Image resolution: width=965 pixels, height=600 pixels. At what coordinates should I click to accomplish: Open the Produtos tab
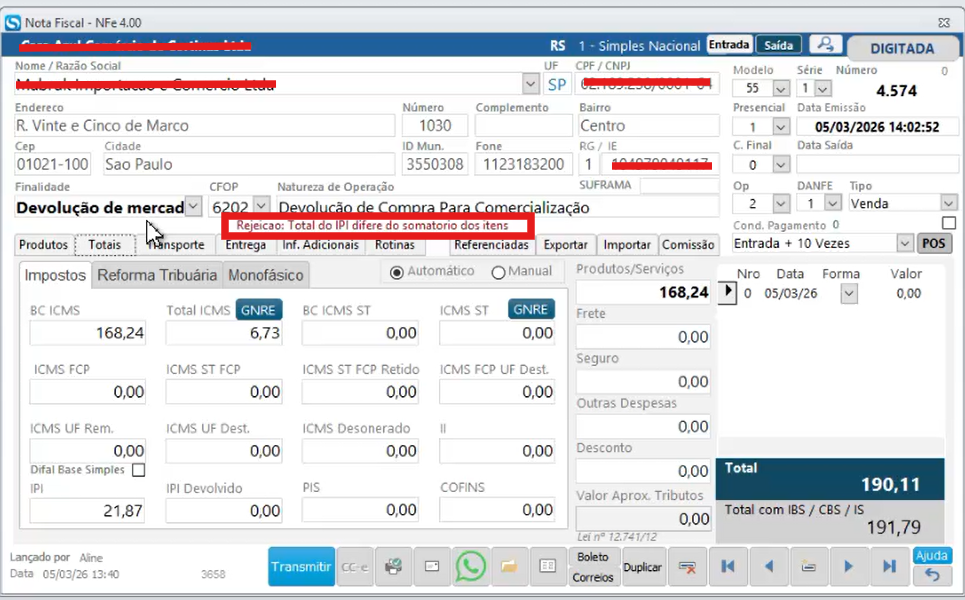(x=43, y=245)
